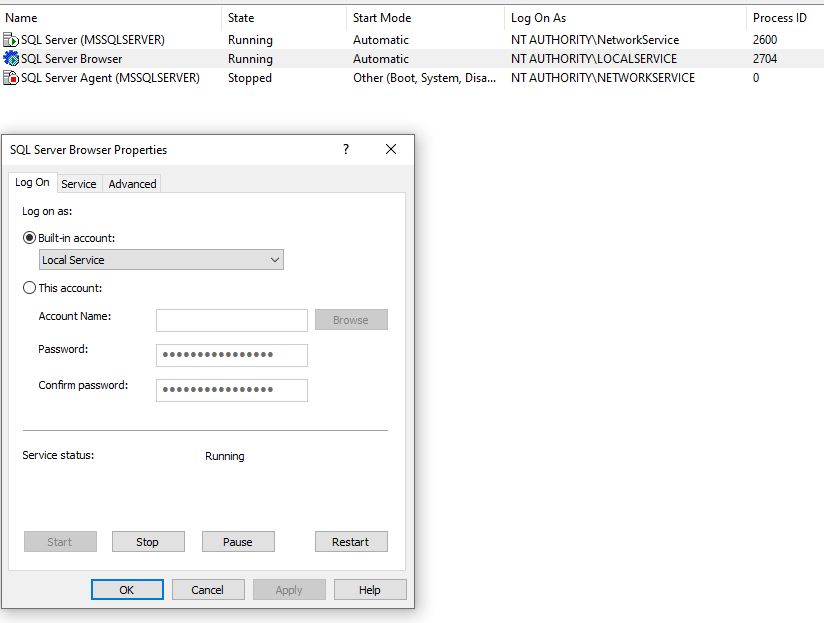Click the Running state of SQL Server (MSSQLSERVER)

250,40
